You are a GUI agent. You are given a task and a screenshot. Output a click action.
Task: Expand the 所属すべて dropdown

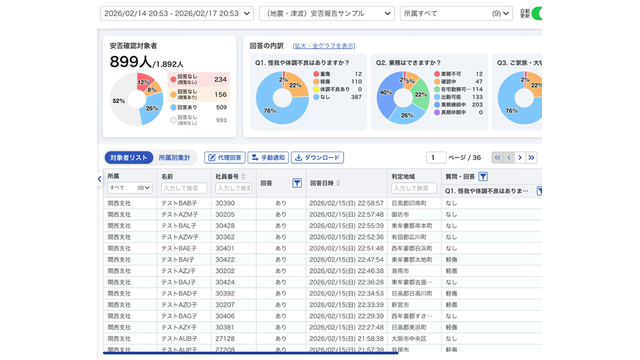456,13
